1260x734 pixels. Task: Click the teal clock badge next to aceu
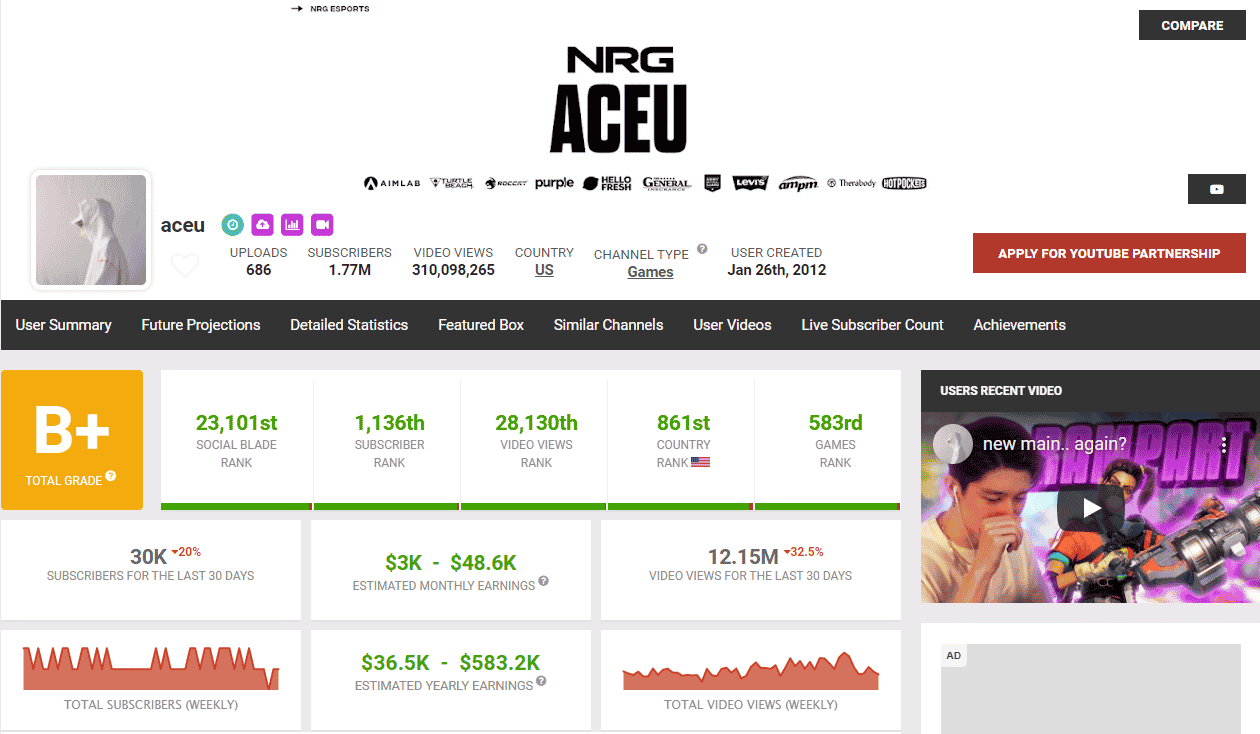click(232, 225)
